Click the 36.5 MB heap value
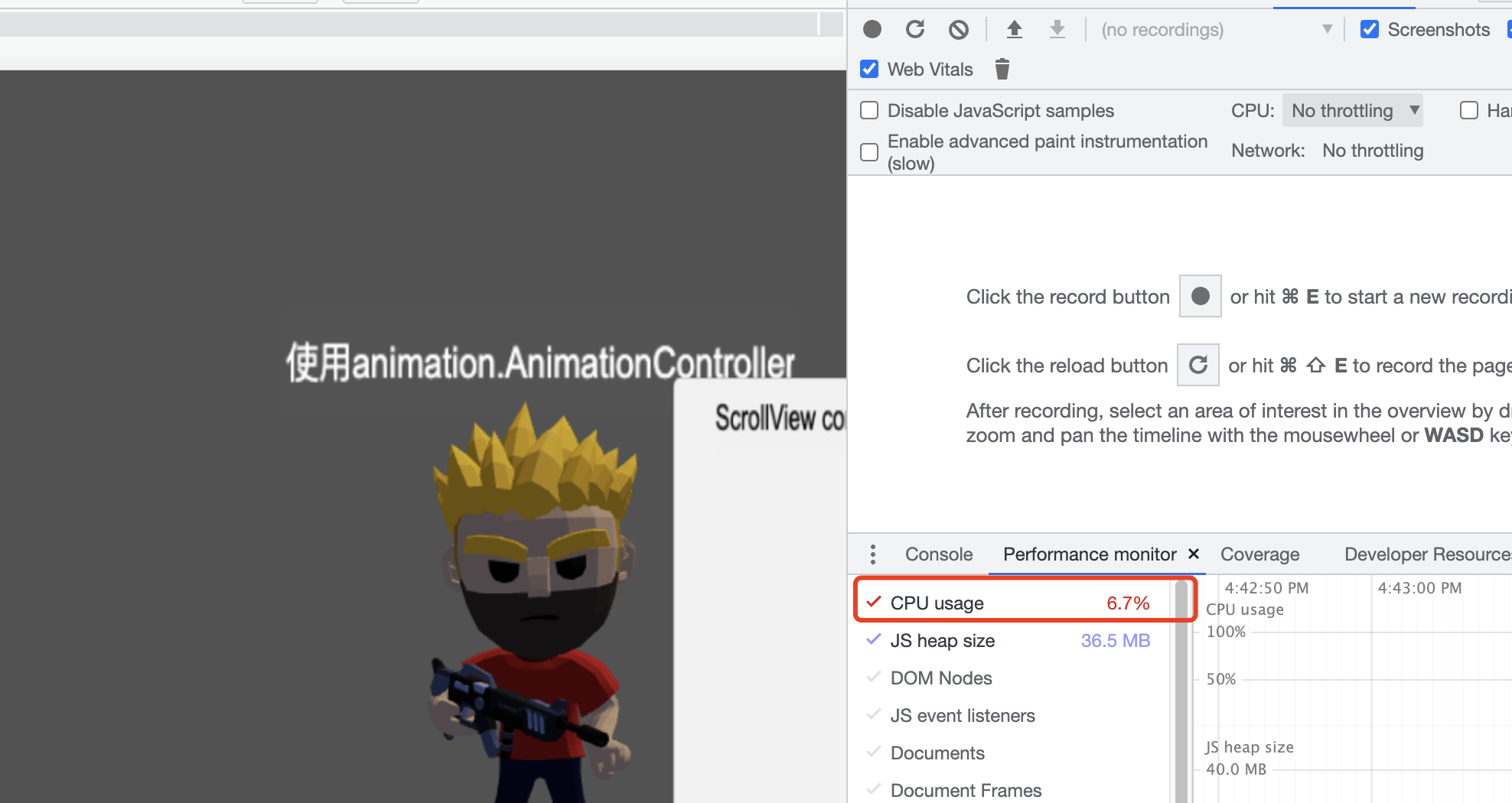This screenshot has width=1512, height=803. click(1116, 641)
